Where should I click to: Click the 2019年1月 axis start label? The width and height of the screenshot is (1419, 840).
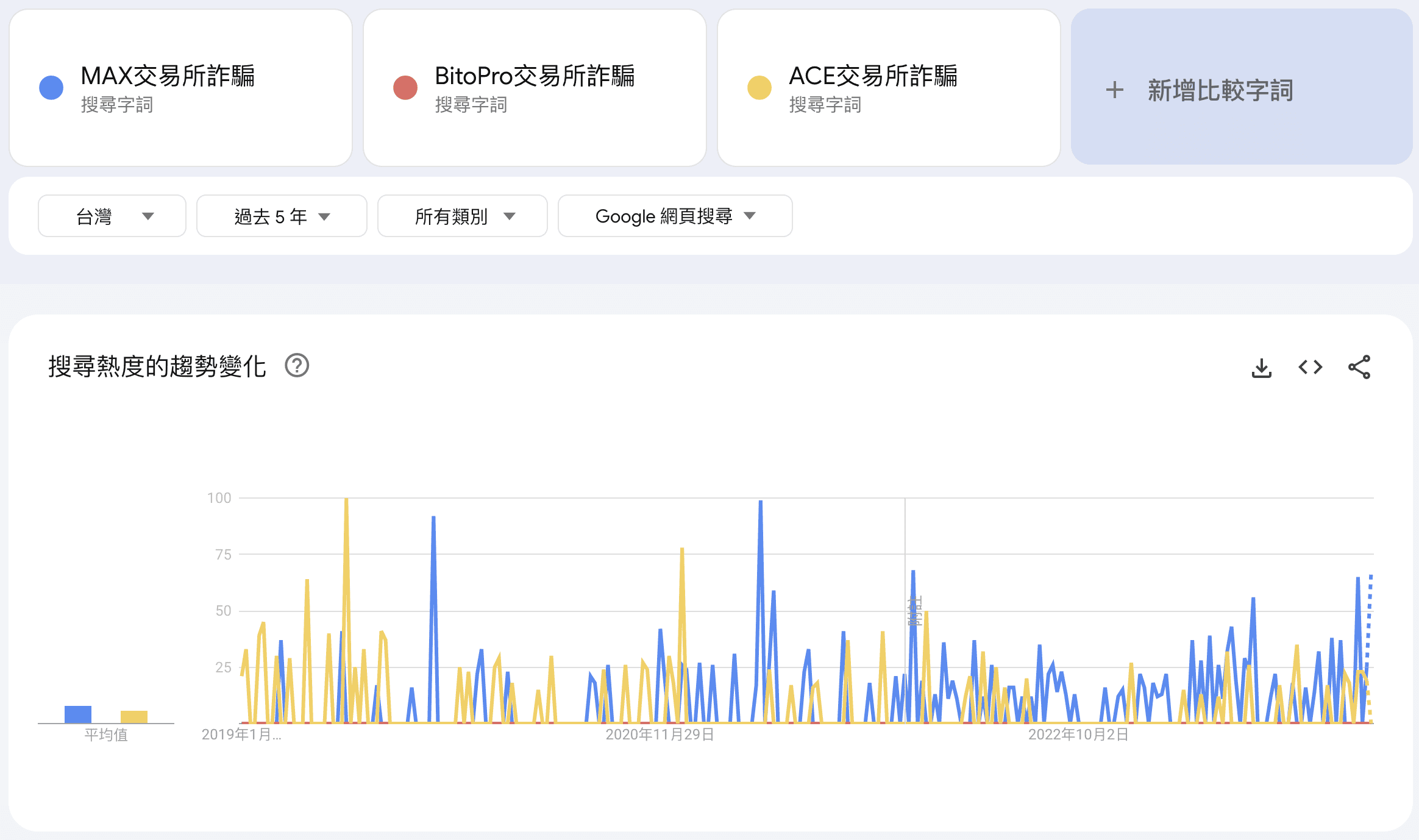point(241,735)
